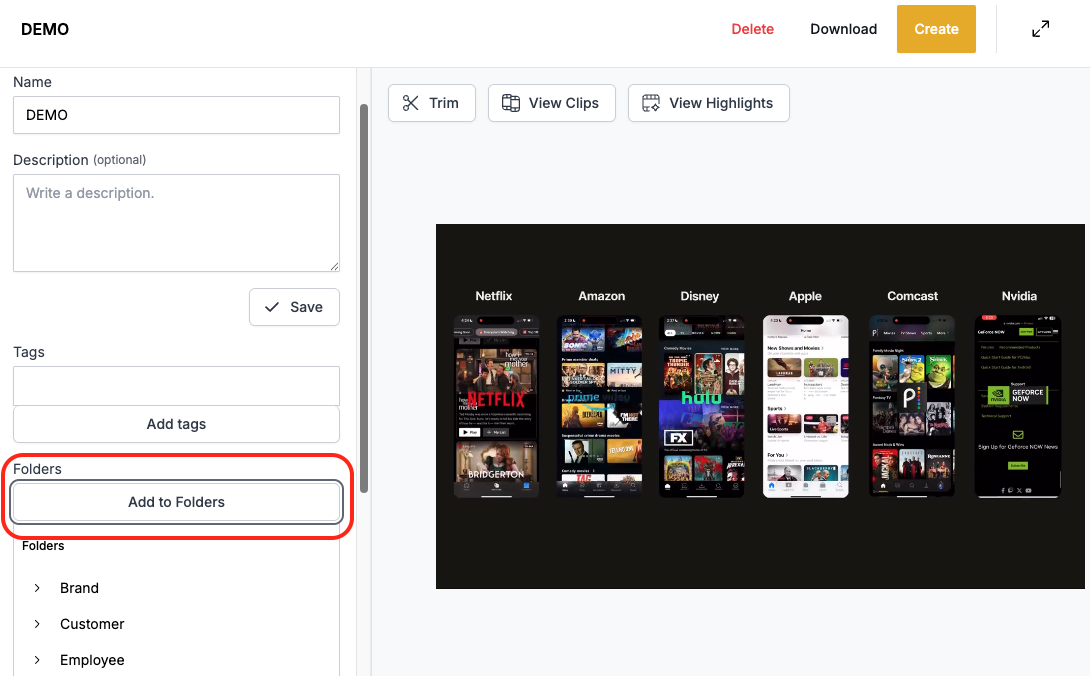This screenshot has height=676, width=1090.
Task: Click the Apple phone screenshot in the video
Action: click(x=806, y=406)
